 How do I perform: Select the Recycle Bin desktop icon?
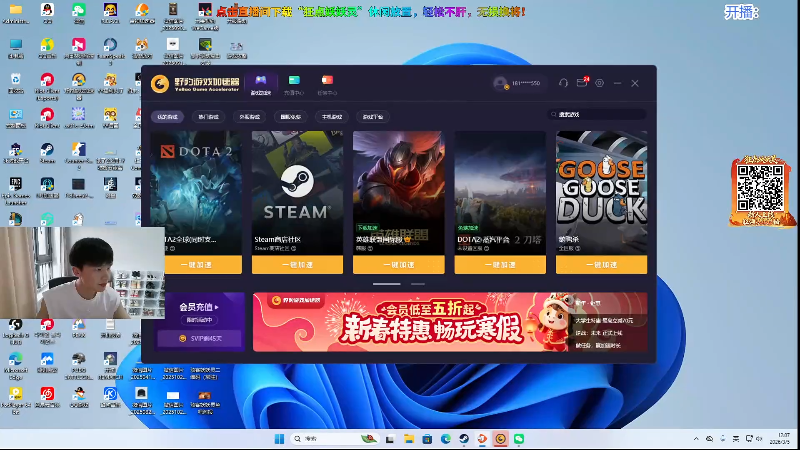(x=16, y=83)
